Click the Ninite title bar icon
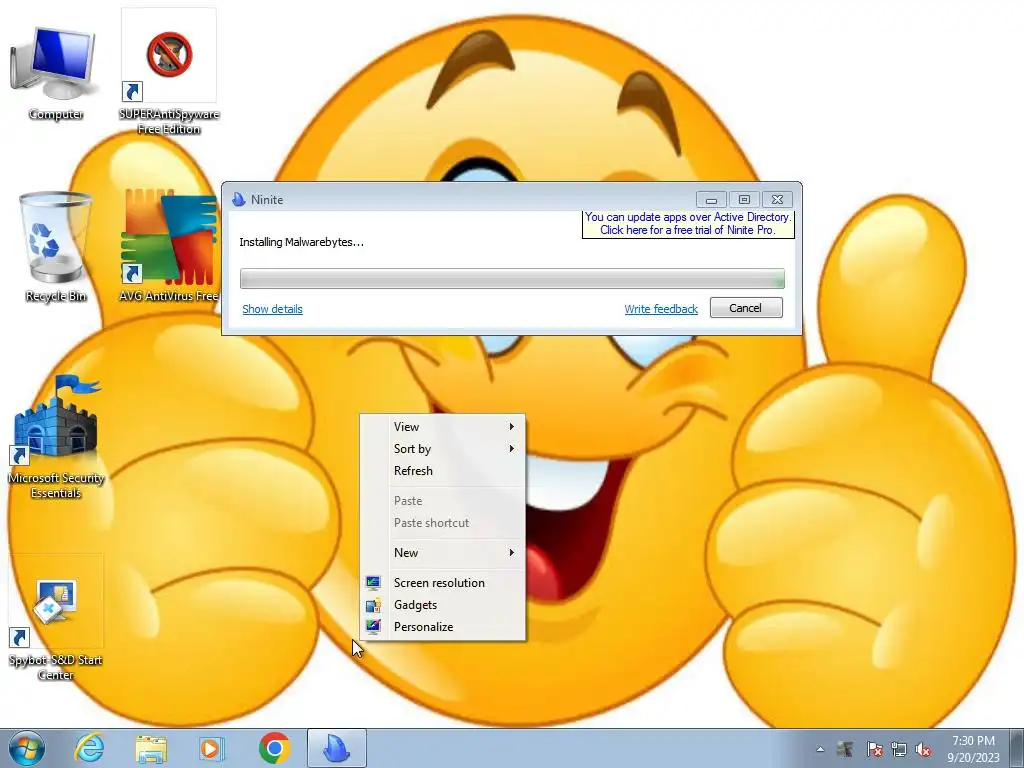The image size is (1024, 768). (239, 199)
